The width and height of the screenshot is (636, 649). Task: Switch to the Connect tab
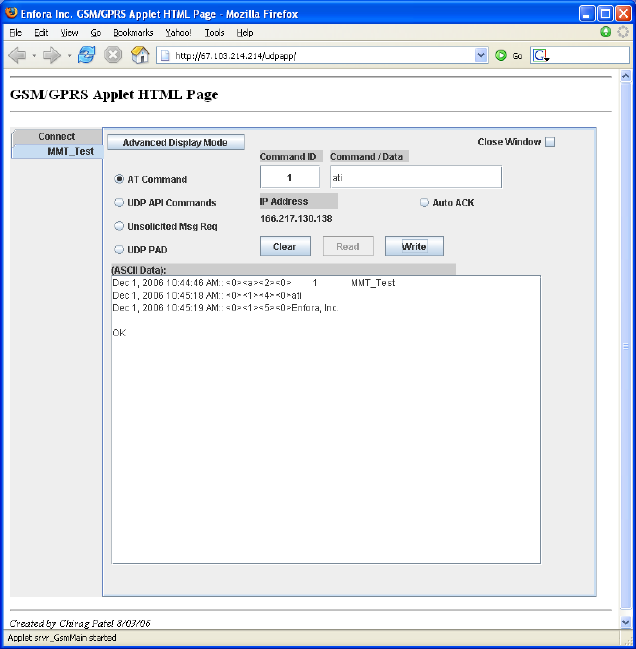[57, 136]
